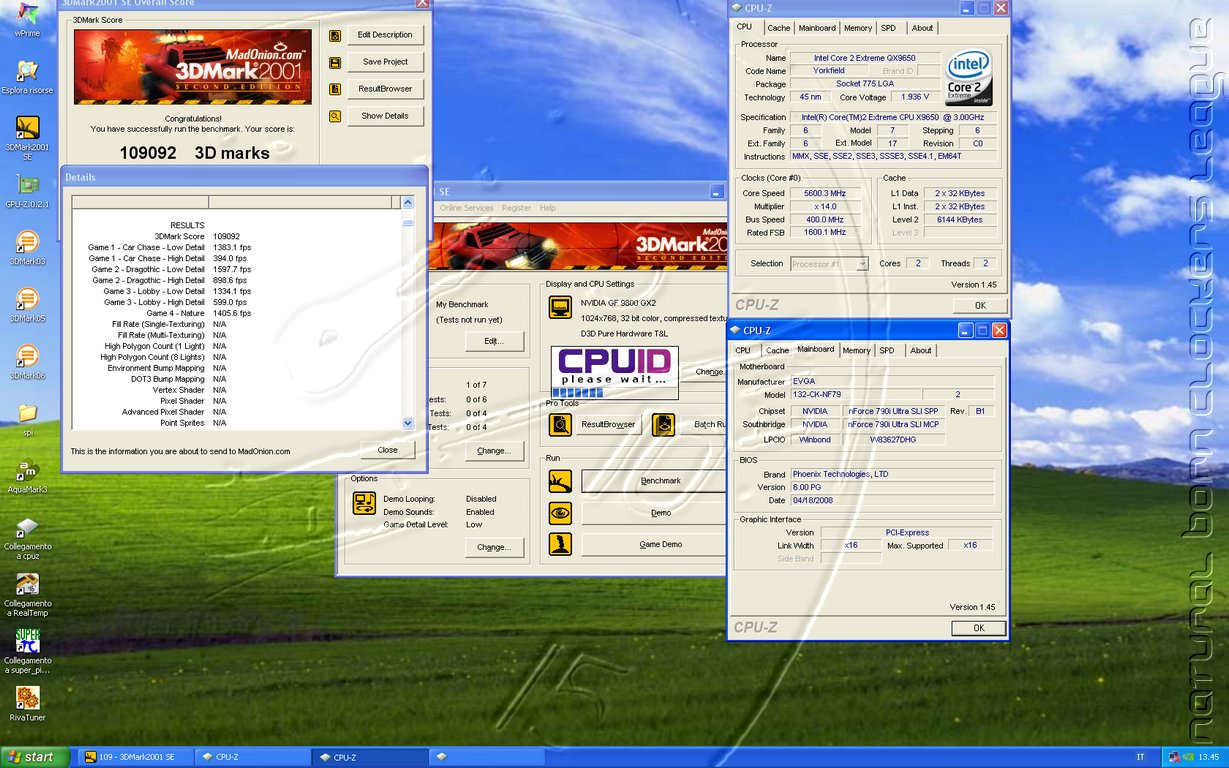Open the SPD tab in top CPU-Z
The width and height of the screenshot is (1229, 768).
pos(888,28)
